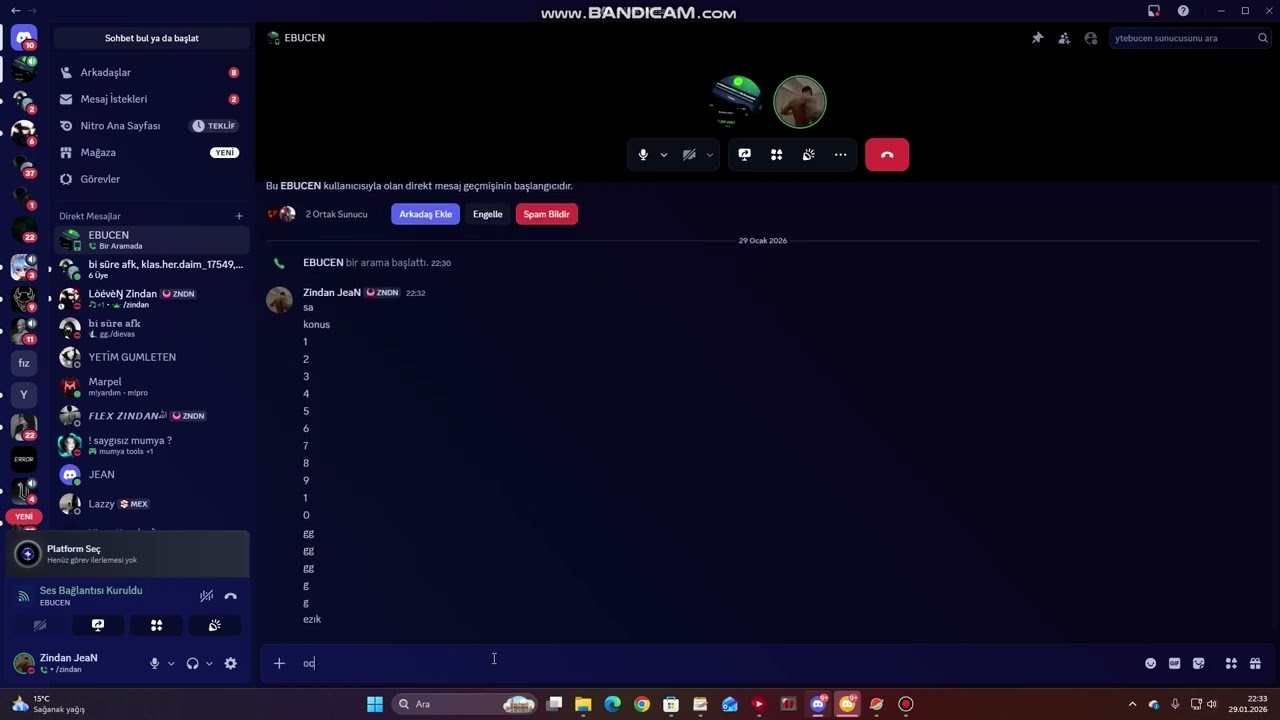
Task: Open the ERROR server icon
Action: tap(24, 459)
